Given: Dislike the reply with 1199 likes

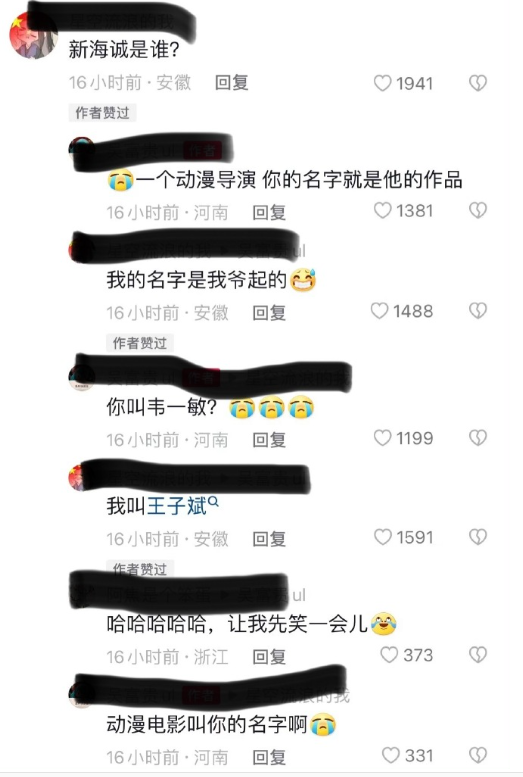Looking at the screenshot, I should (478, 438).
